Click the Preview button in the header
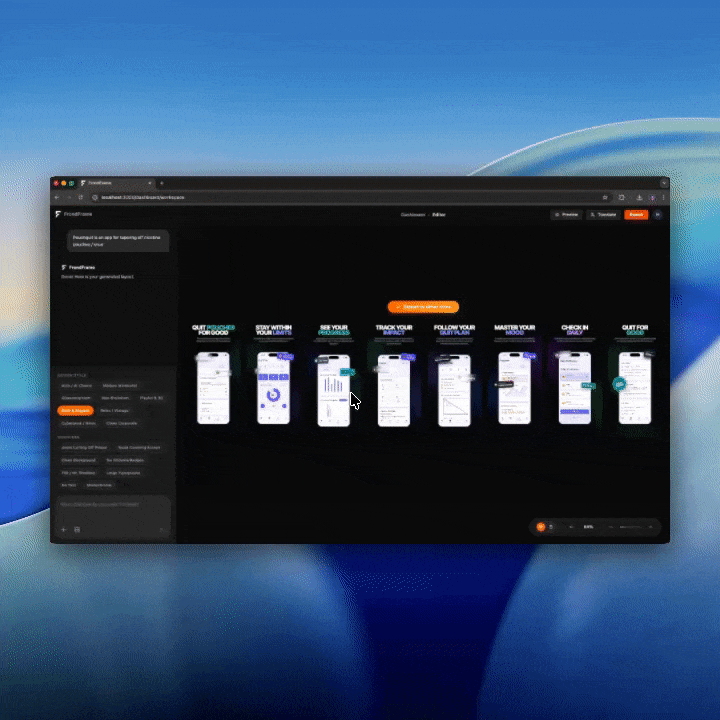The width and height of the screenshot is (720, 720). [x=567, y=214]
